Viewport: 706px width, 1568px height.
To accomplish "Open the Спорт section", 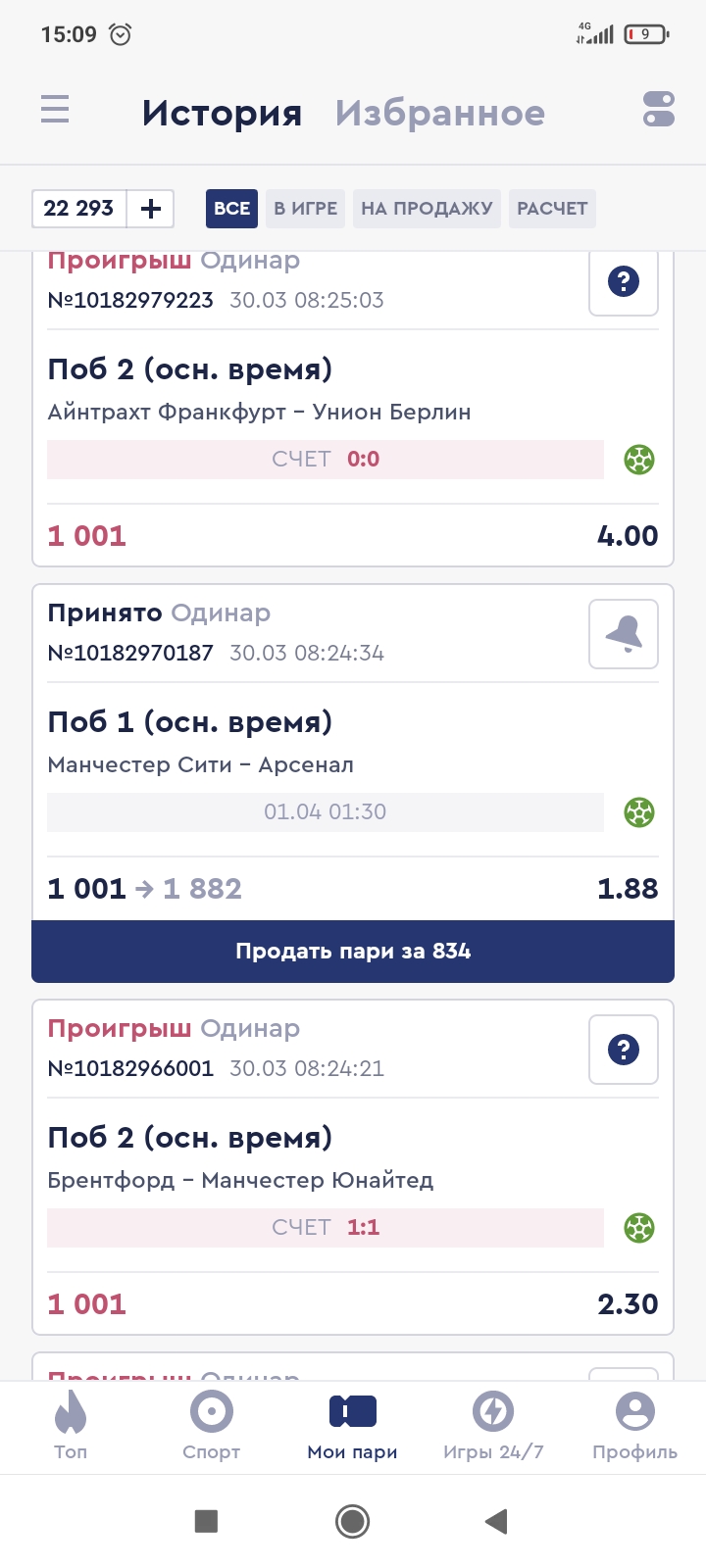I will click(212, 1426).
